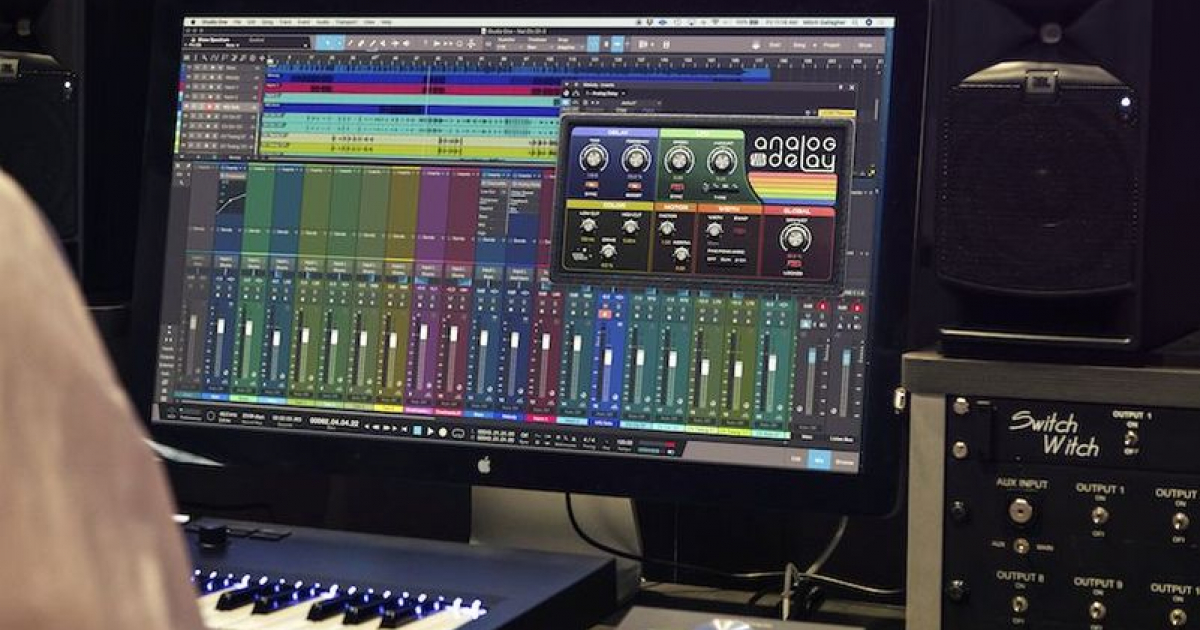This screenshot has height=630, width=1200.
Task: Select the Arrow tool in the toolbar
Action: pyautogui.click(x=350, y=43)
